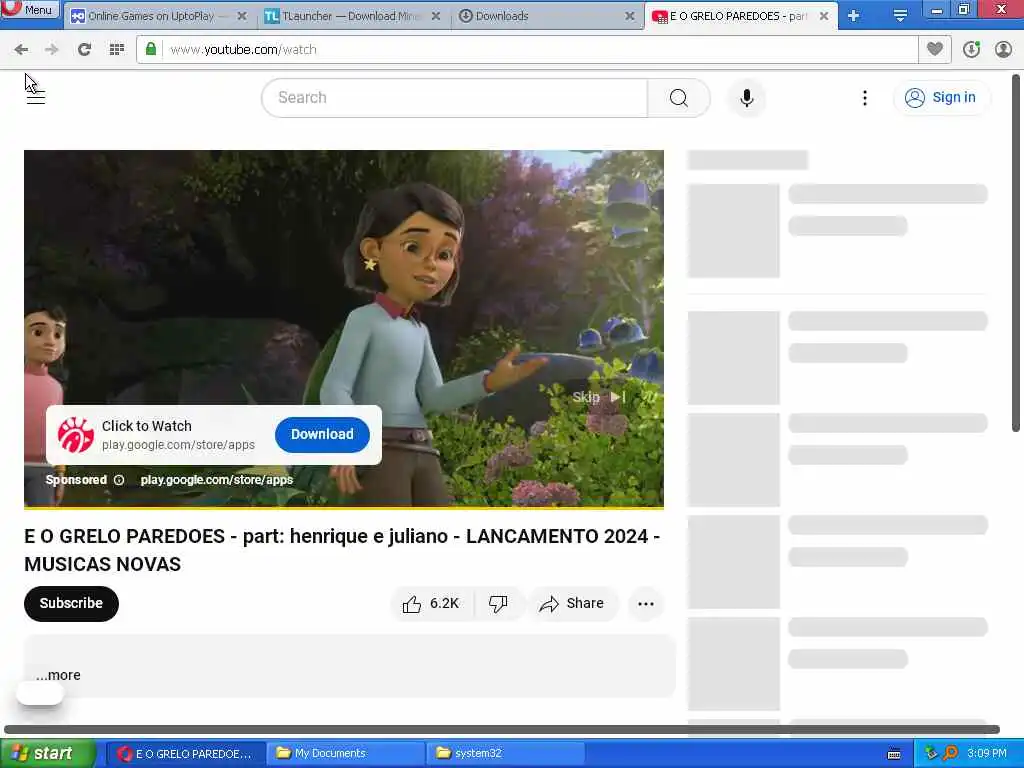The height and width of the screenshot is (768, 1024).
Task: Click the magnifier tray icon
Action: (x=950, y=754)
